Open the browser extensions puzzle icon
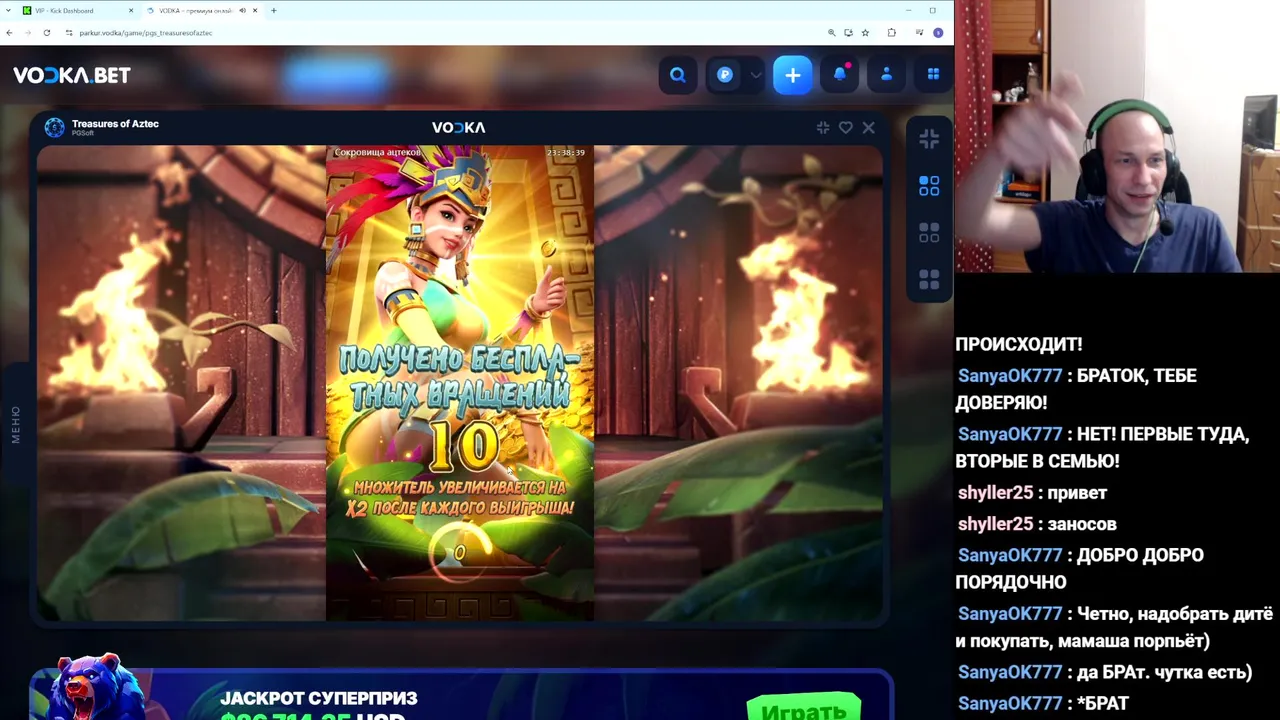This screenshot has width=1280, height=720. point(892,33)
